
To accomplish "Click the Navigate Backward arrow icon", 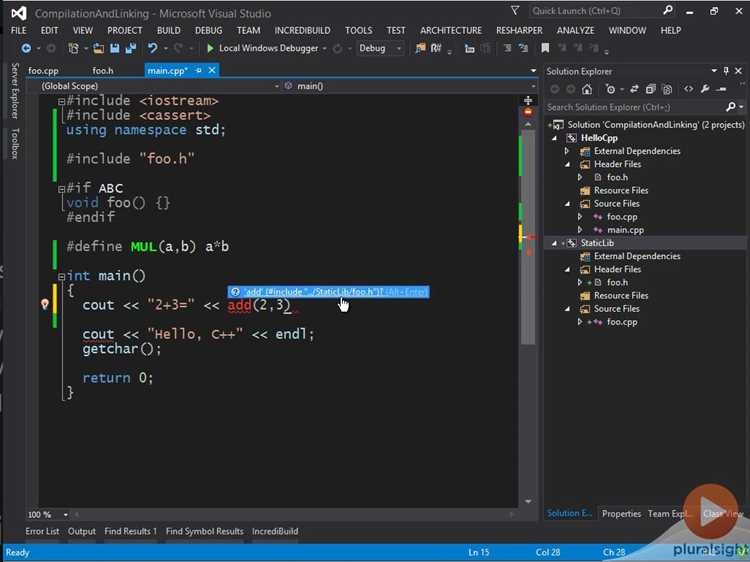I will (26, 48).
